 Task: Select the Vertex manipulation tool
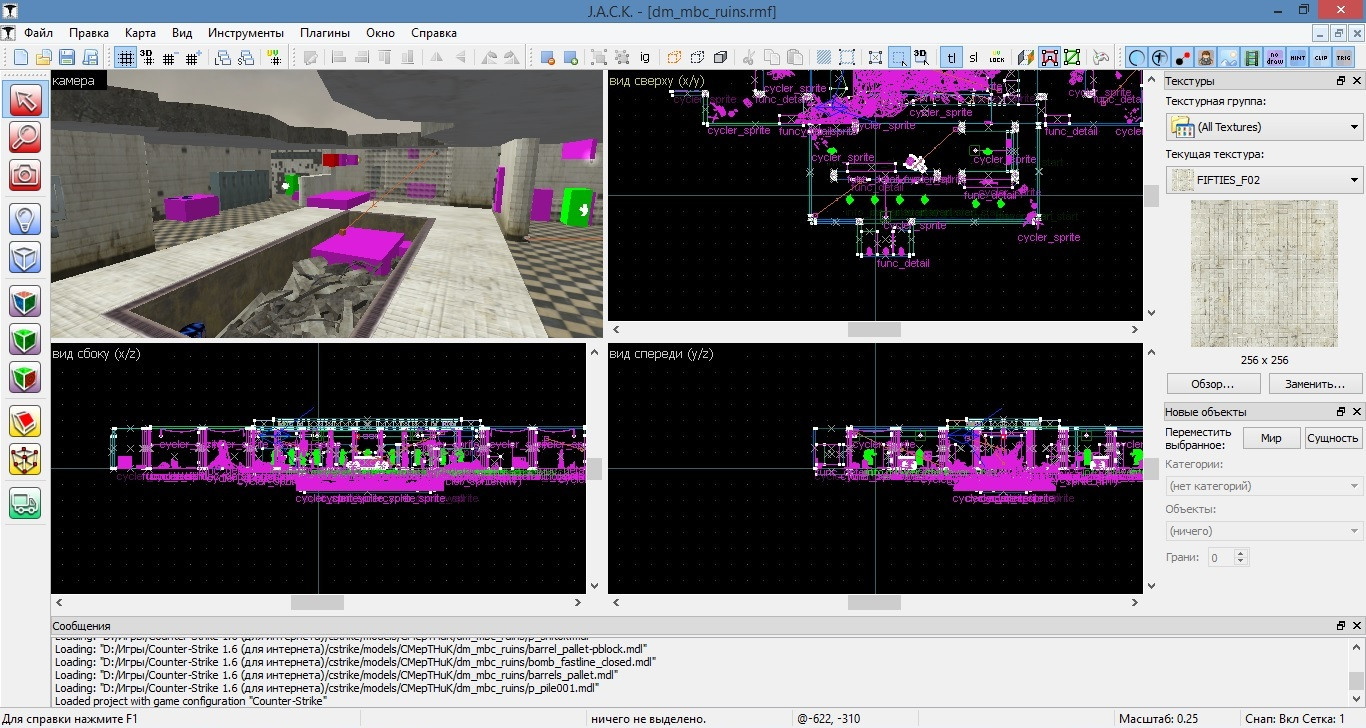point(25,459)
